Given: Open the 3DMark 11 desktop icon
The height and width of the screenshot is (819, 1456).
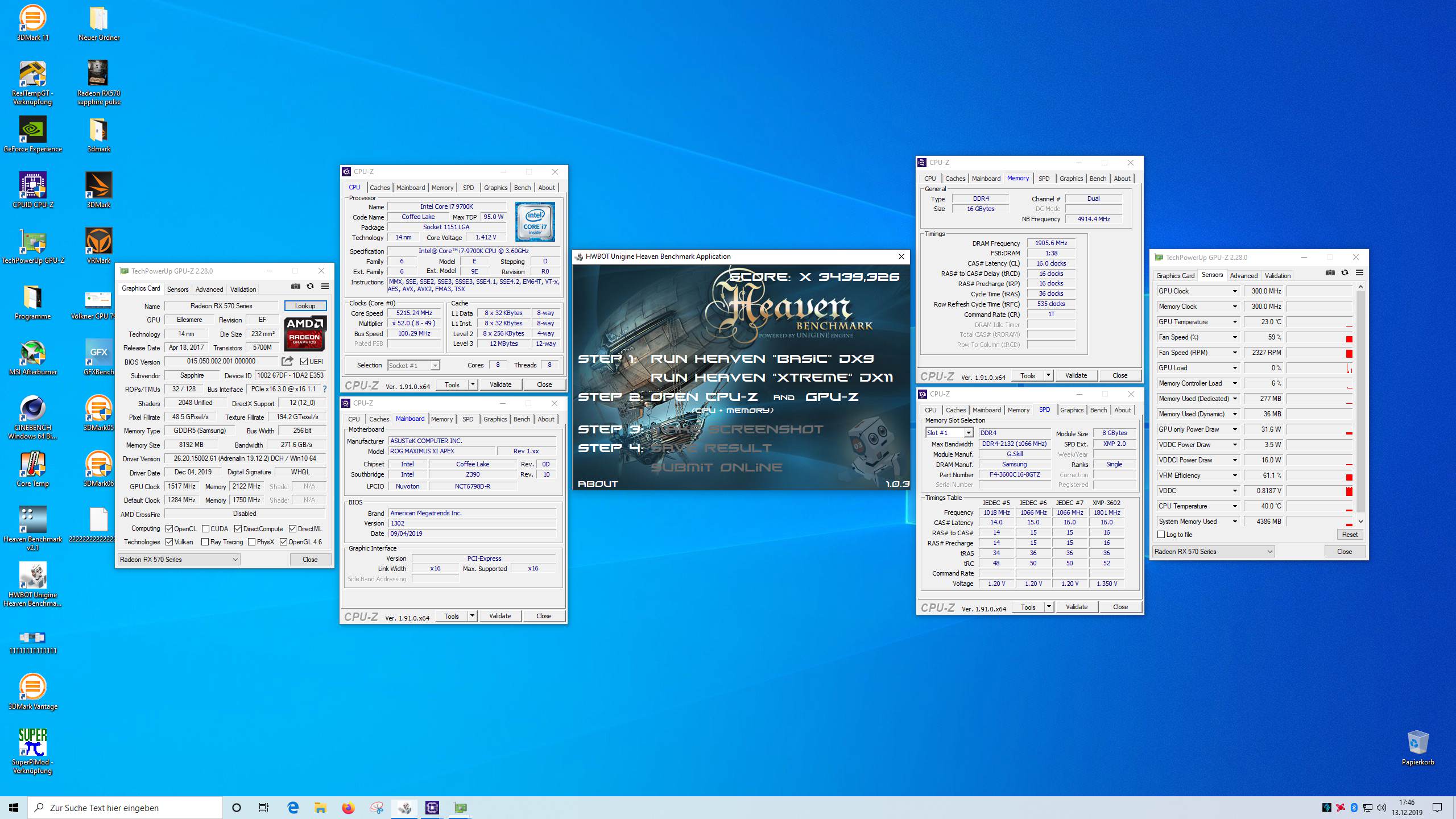Looking at the screenshot, I should [x=33, y=23].
